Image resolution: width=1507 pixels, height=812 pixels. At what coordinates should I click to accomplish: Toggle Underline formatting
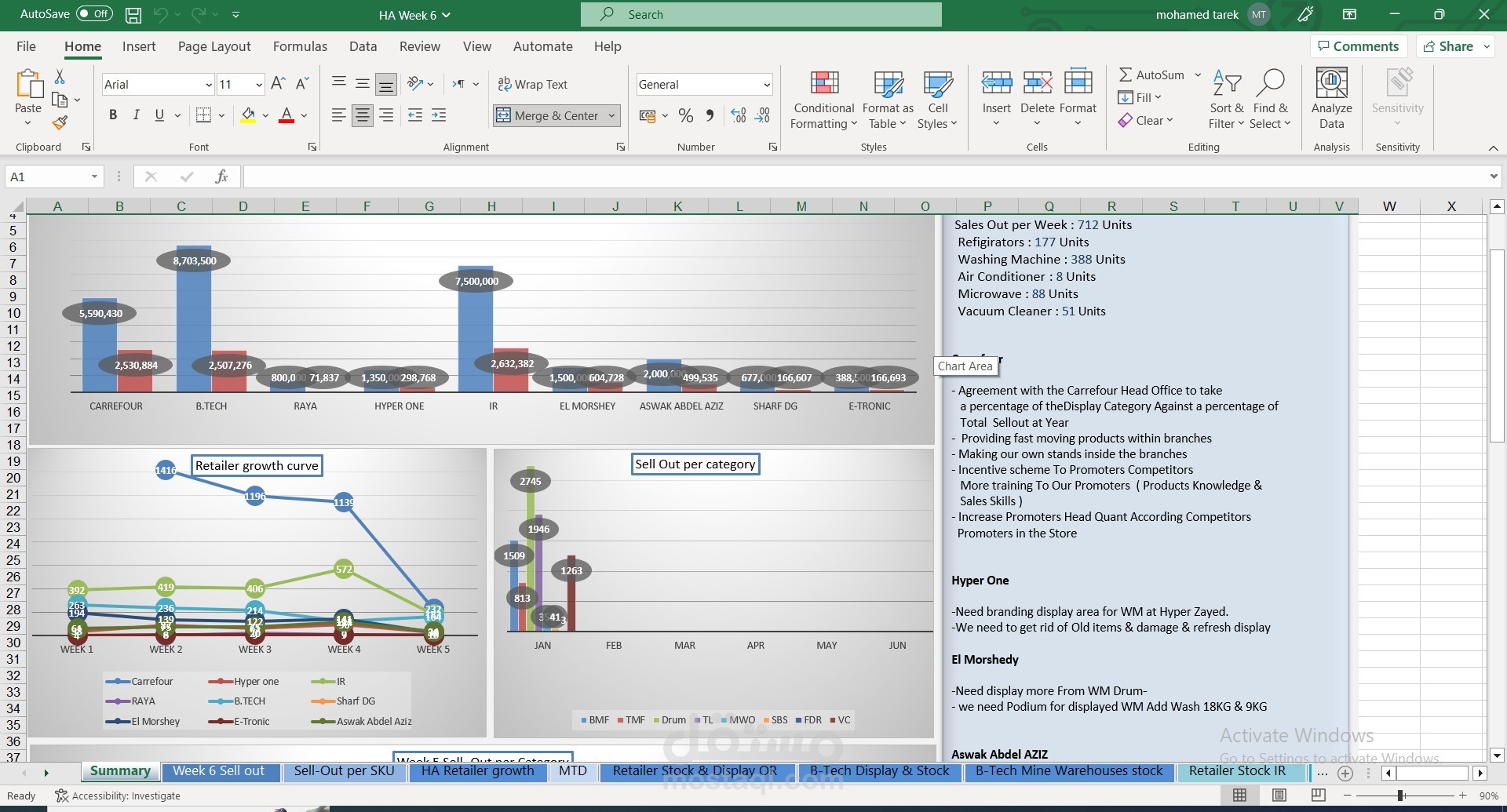pos(159,115)
